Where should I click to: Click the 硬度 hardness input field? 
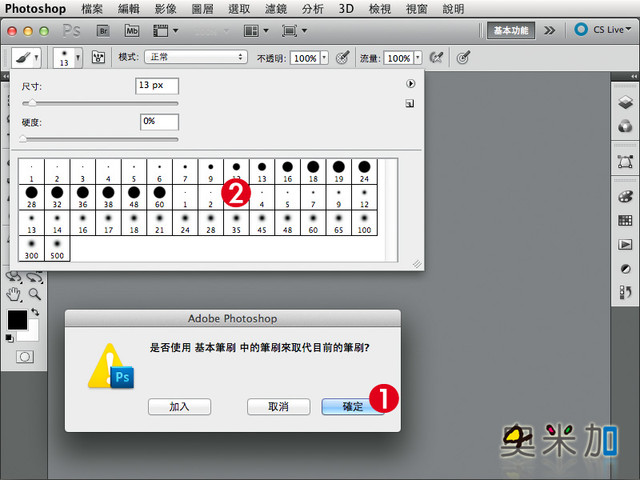tap(159, 122)
